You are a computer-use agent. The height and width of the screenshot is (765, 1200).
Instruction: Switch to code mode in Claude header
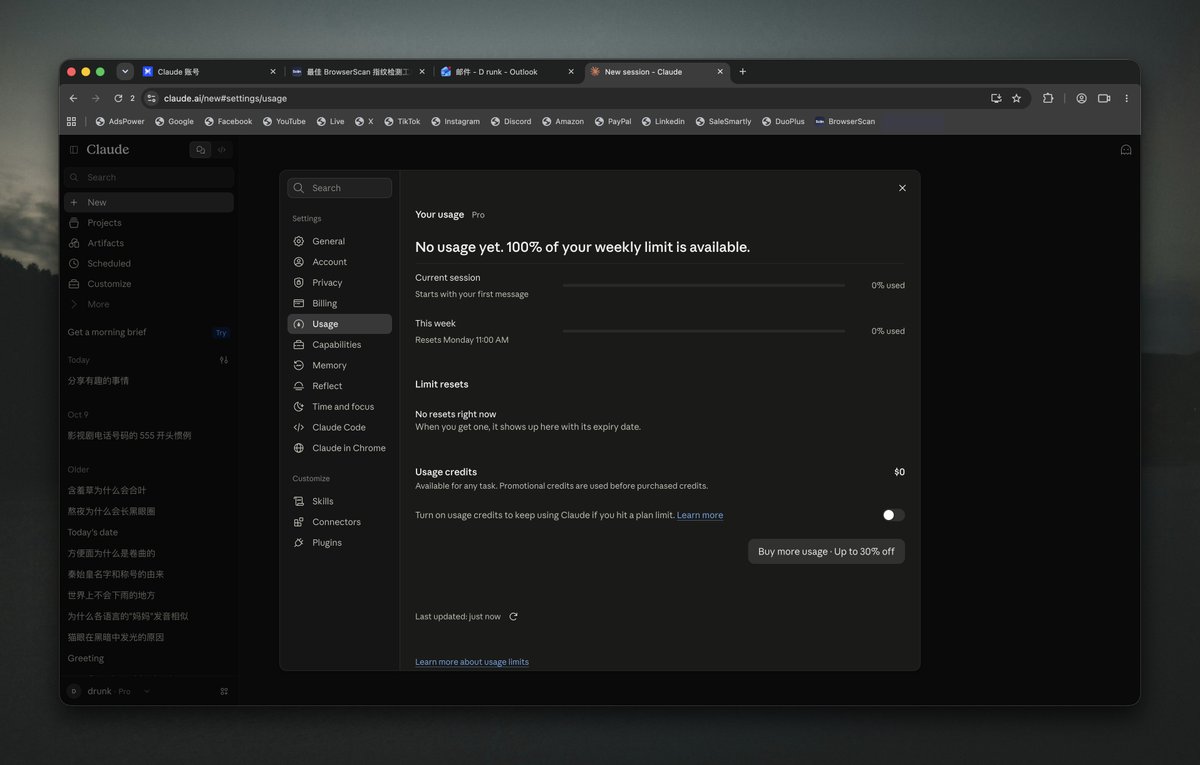point(222,150)
